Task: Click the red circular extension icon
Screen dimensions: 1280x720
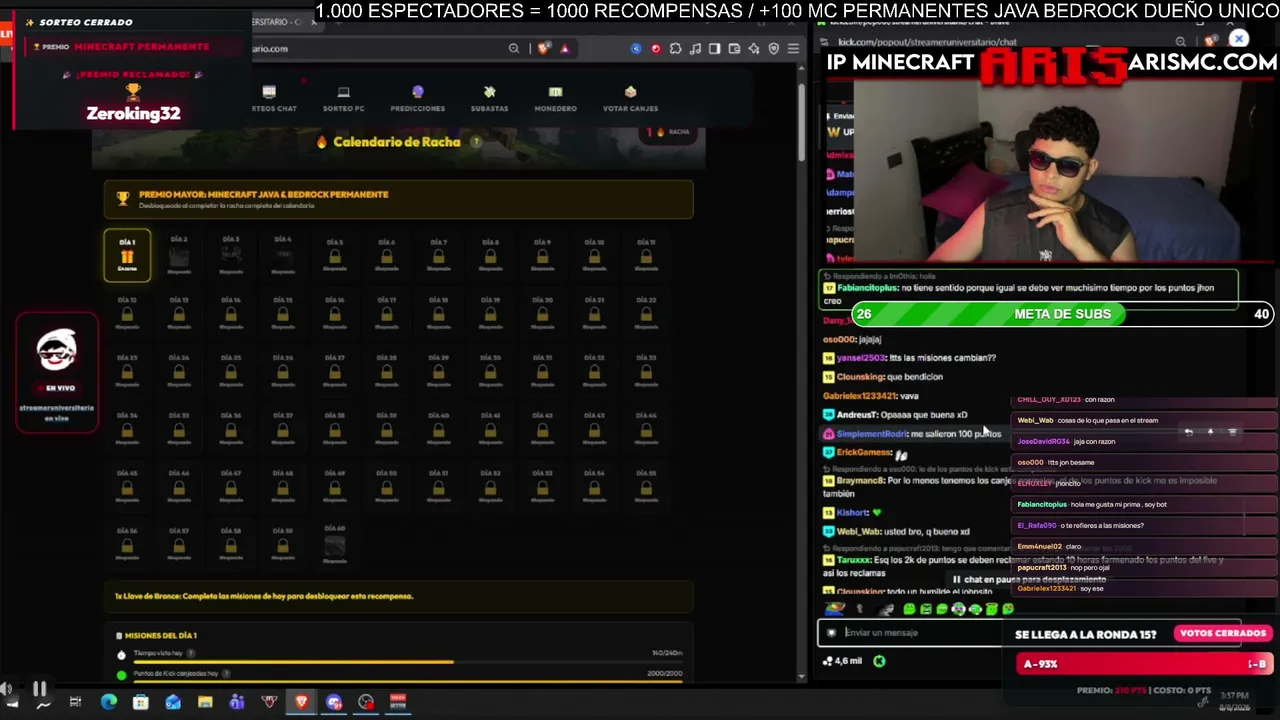Action: pos(656,48)
